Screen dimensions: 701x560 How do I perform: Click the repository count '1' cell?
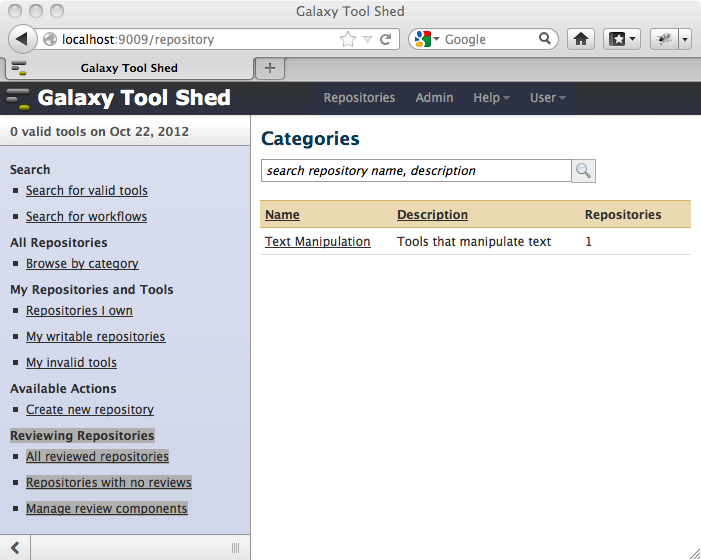[x=588, y=242]
